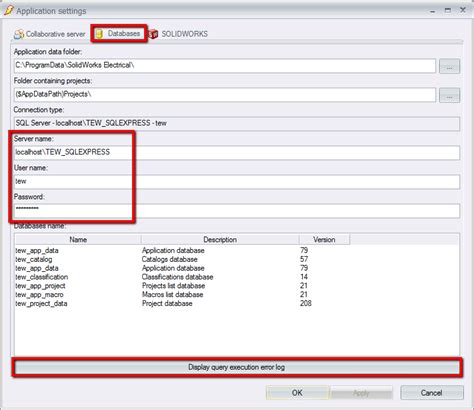Click the User name field
Screen dimensions: 474x410
(x=237, y=181)
